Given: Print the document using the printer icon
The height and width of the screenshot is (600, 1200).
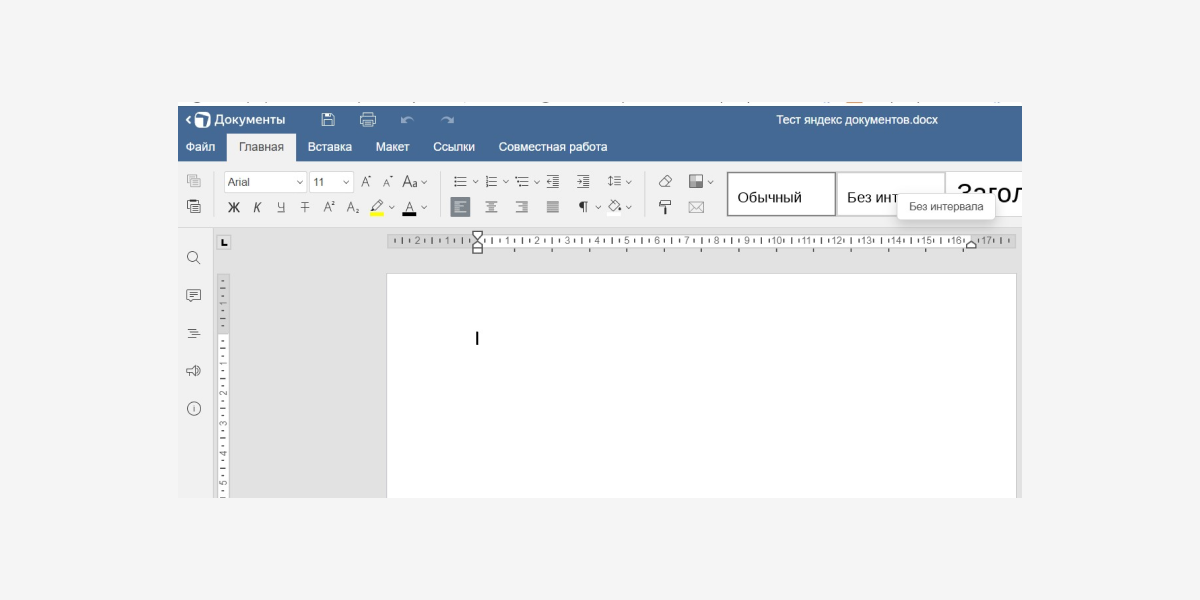Looking at the screenshot, I should [x=368, y=120].
